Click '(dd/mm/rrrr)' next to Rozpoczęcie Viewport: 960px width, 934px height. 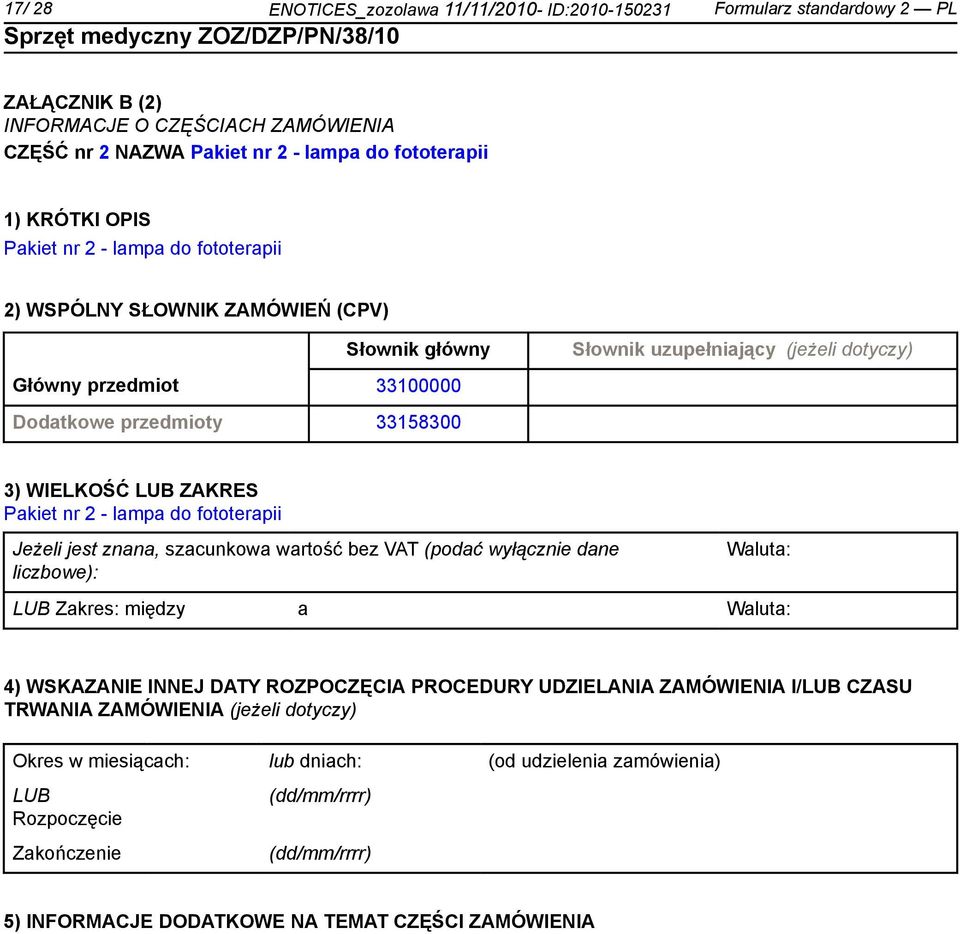tap(320, 796)
